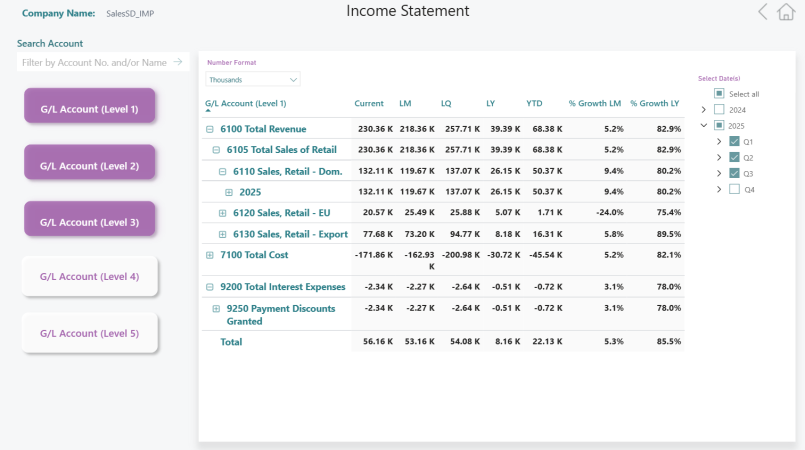805x450 pixels.
Task: Expand the 7100 Total Cost row
Action: [x=210, y=255]
